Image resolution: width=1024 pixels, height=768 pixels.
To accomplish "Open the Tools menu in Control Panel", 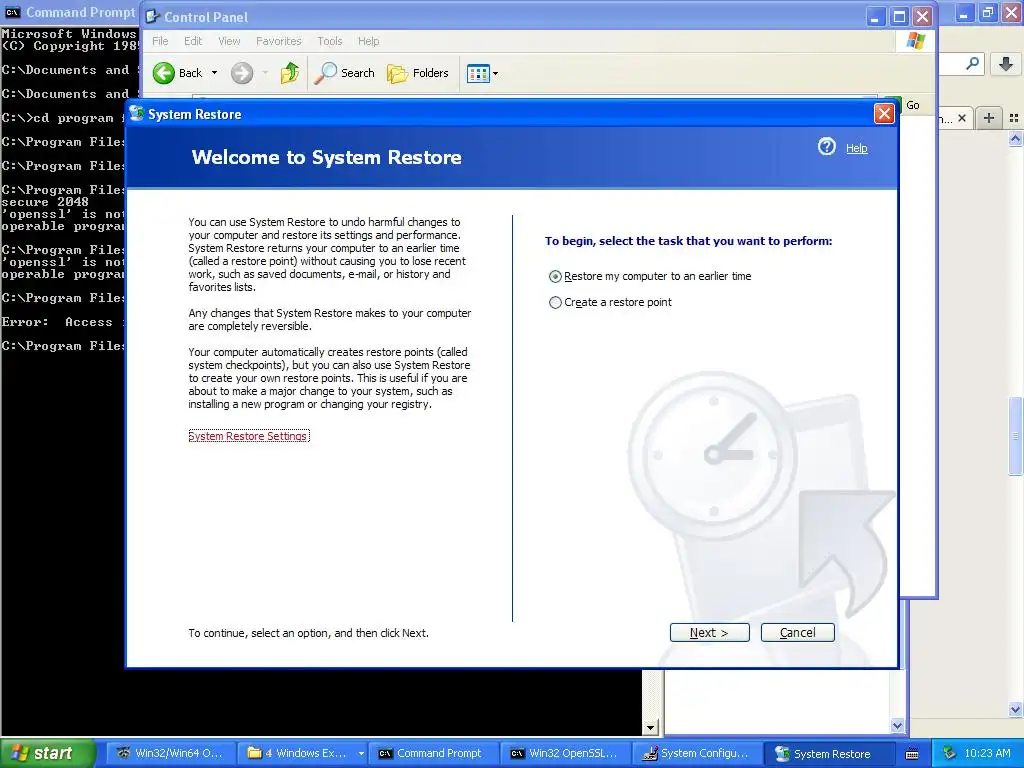I will [x=330, y=41].
